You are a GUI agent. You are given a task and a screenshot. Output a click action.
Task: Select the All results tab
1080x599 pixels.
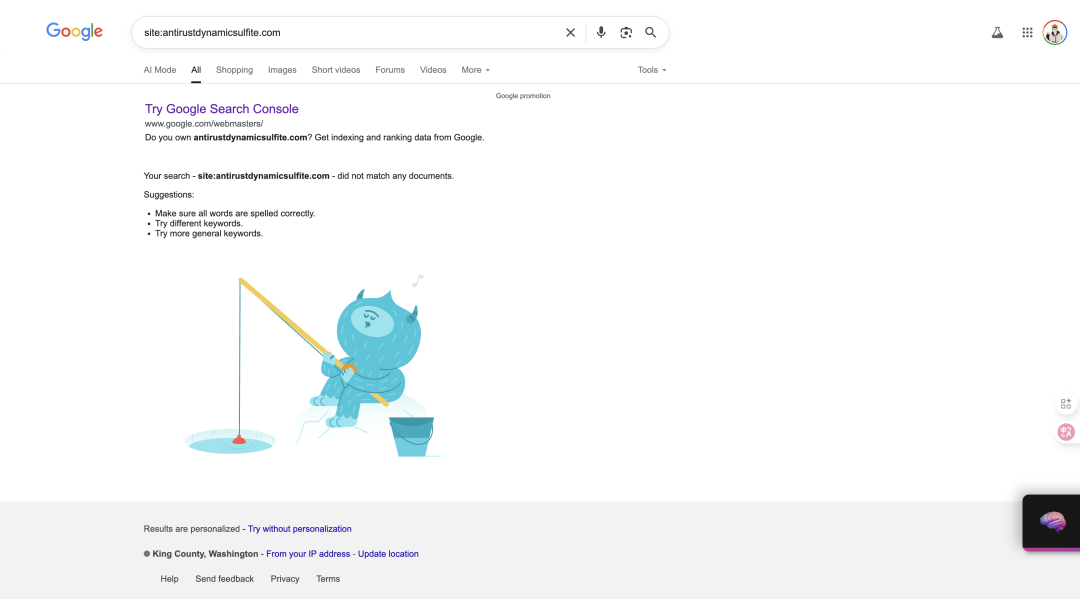pyautogui.click(x=196, y=70)
